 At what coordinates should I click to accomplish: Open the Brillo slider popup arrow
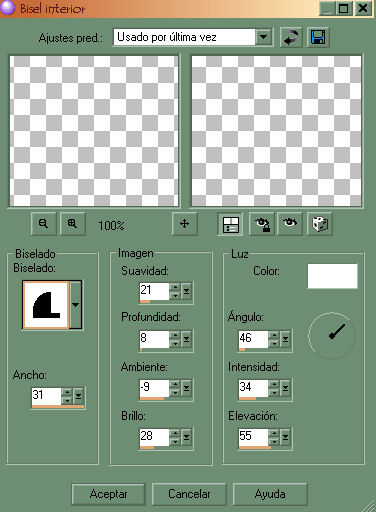point(187,437)
